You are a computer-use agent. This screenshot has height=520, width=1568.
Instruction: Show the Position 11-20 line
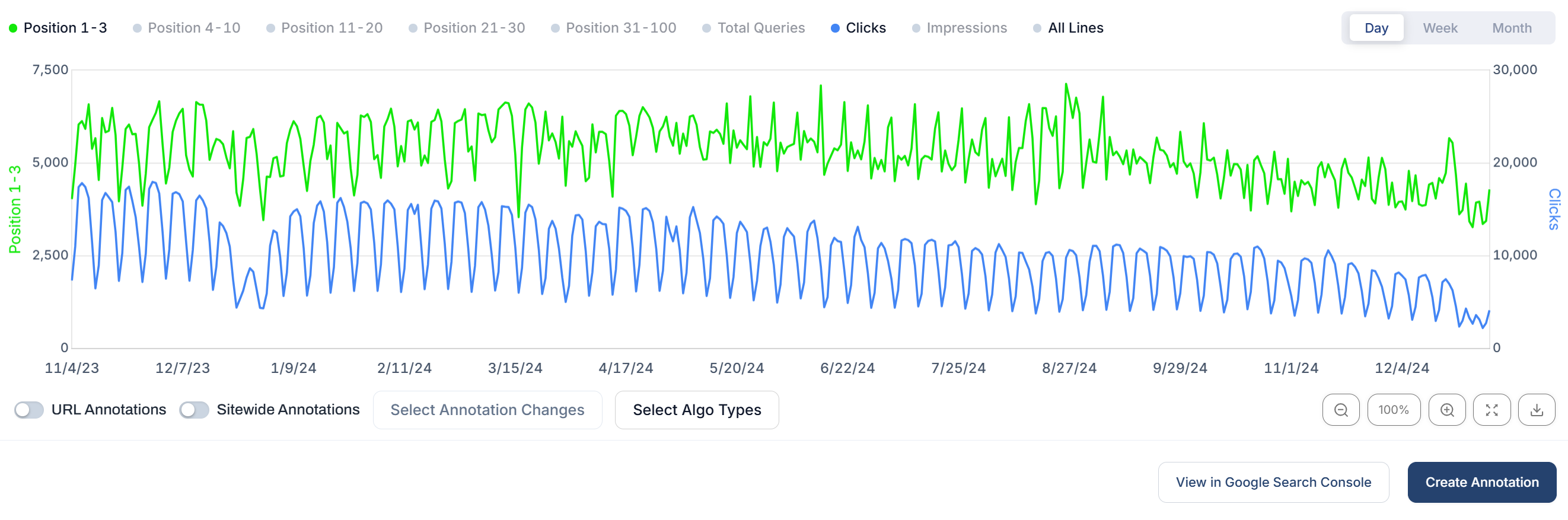[324, 28]
